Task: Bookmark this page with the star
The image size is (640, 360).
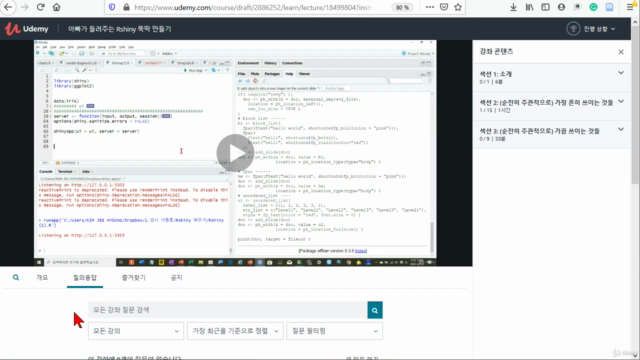Action: [x=458, y=7]
